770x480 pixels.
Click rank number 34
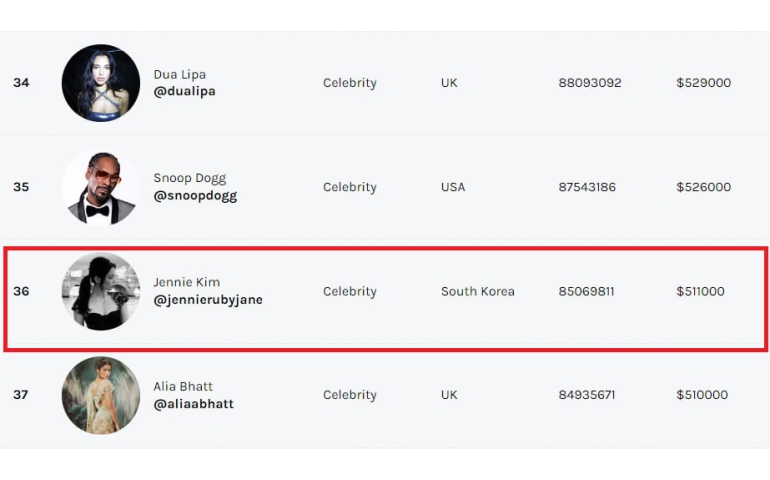21,83
